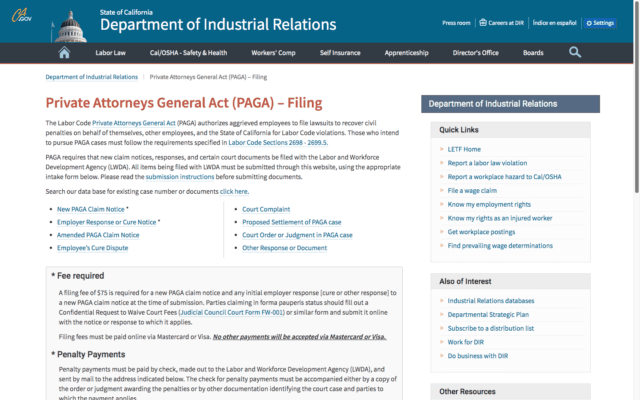Viewport: 640px width, 400px height.
Task: Open the Settings gear button
Action: click(601, 22)
